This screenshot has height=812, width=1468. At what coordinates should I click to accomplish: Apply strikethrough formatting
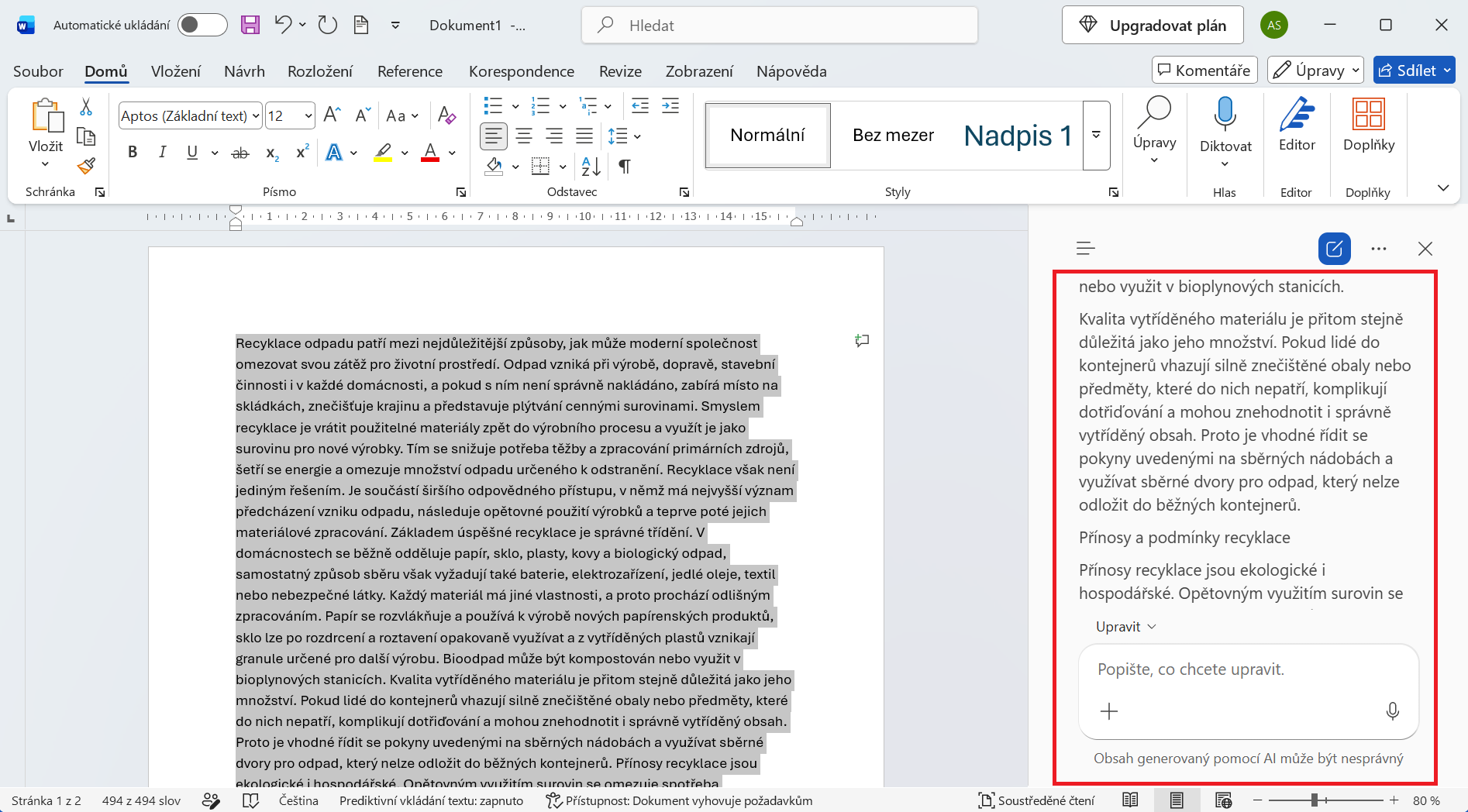click(x=240, y=153)
